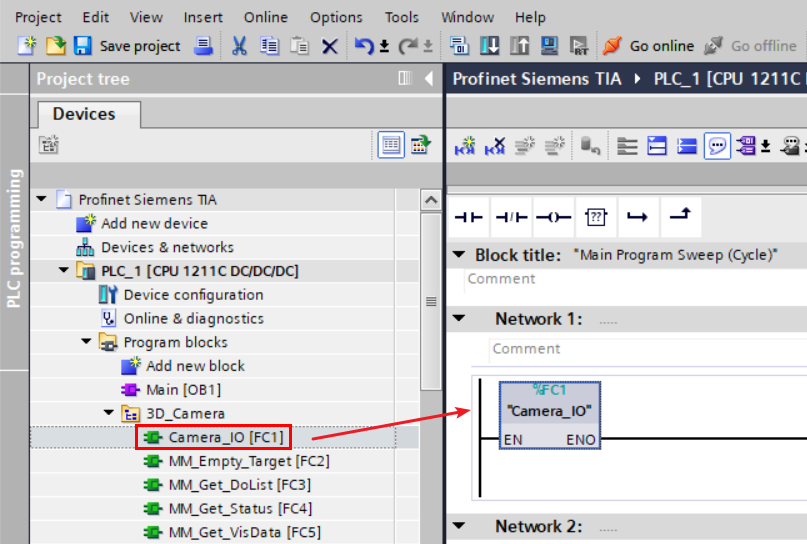Collapse the 3D_Camera folder
The width and height of the screenshot is (807, 544).
109,413
